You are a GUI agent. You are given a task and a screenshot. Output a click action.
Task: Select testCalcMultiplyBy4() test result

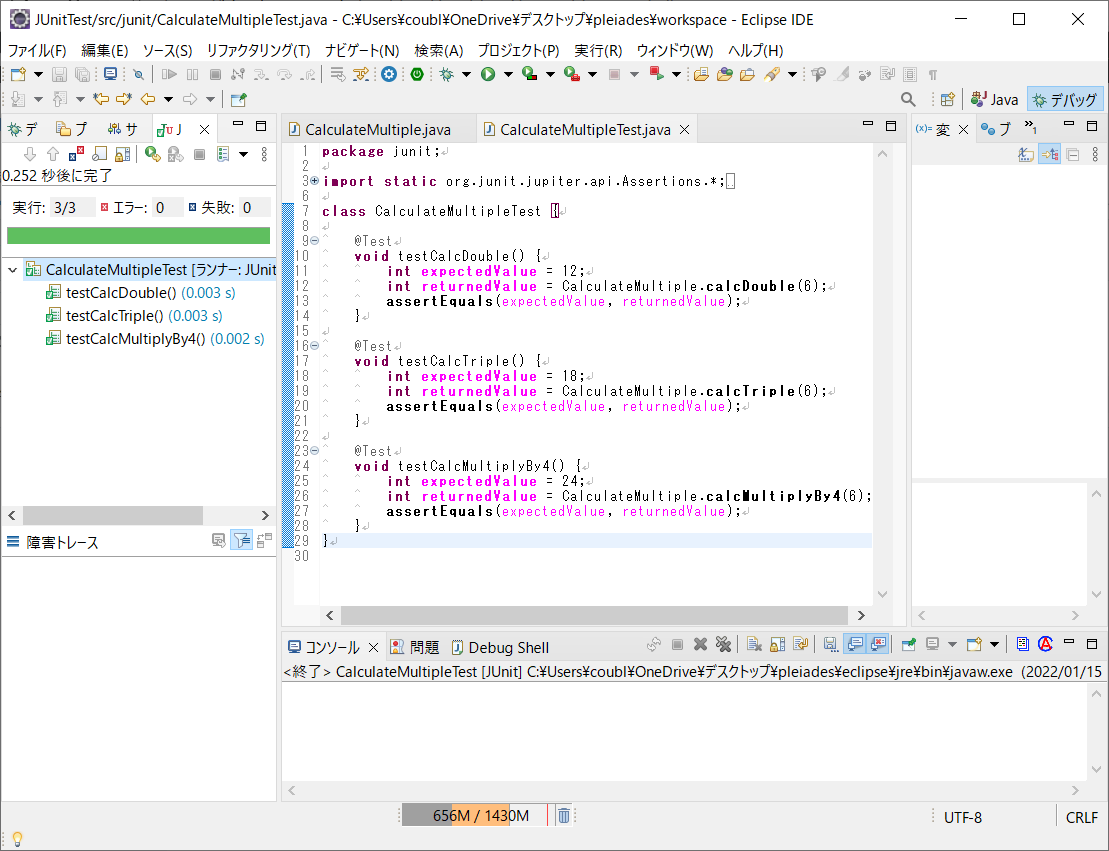(x=155, y=339)
